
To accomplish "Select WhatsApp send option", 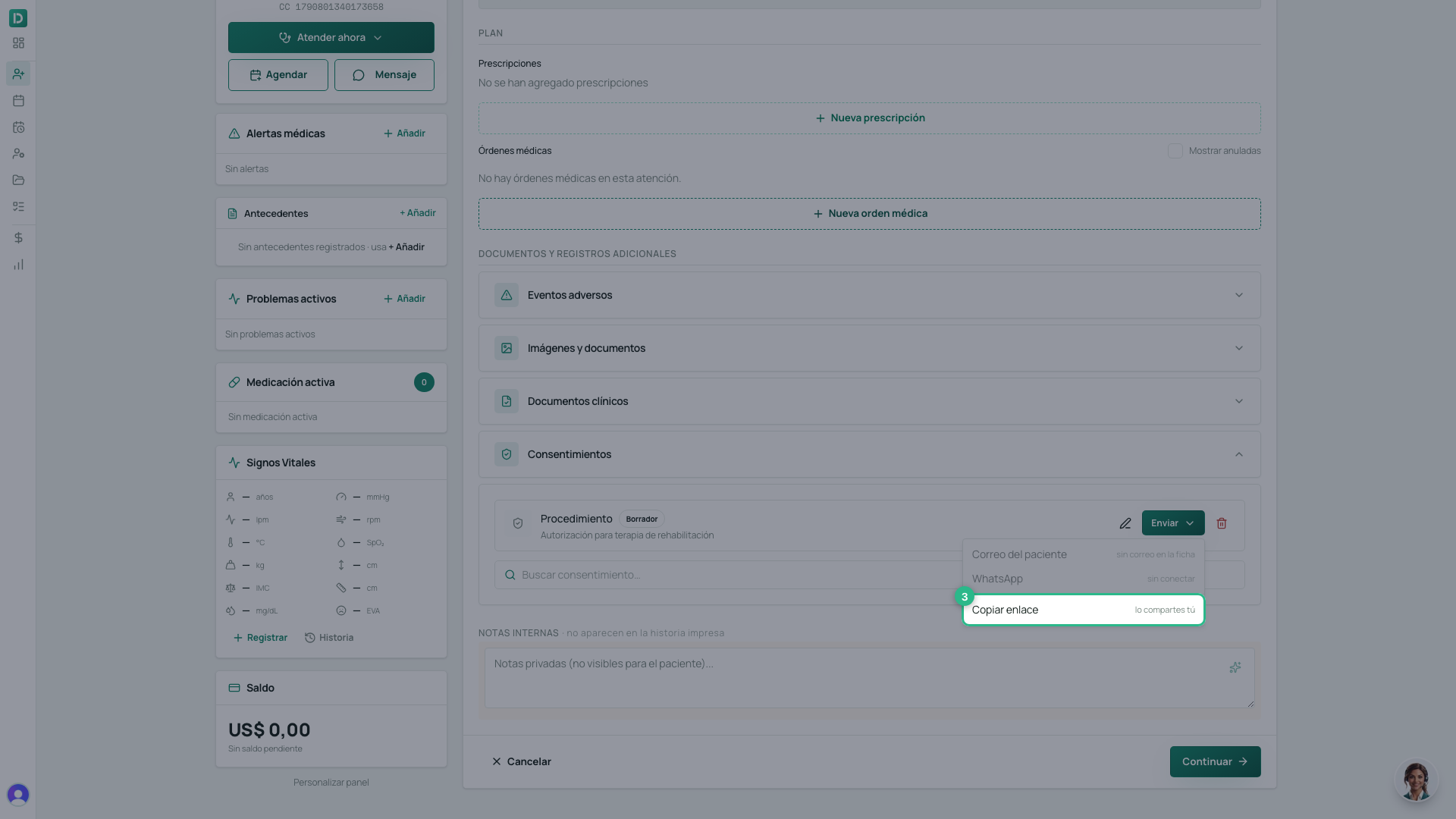I will (x=1083, y=579).
